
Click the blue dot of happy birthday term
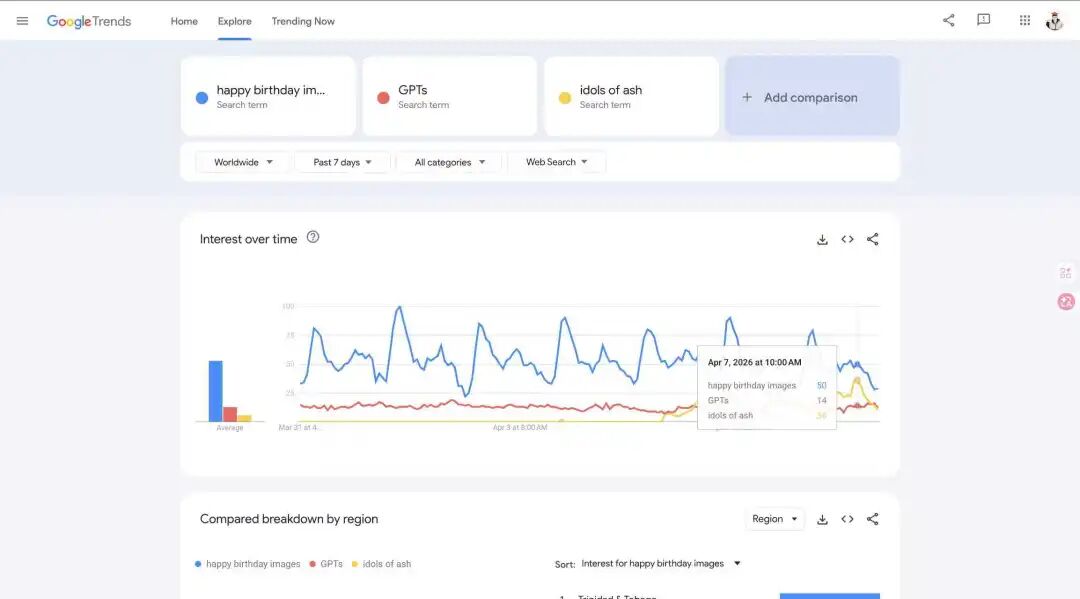202,98
